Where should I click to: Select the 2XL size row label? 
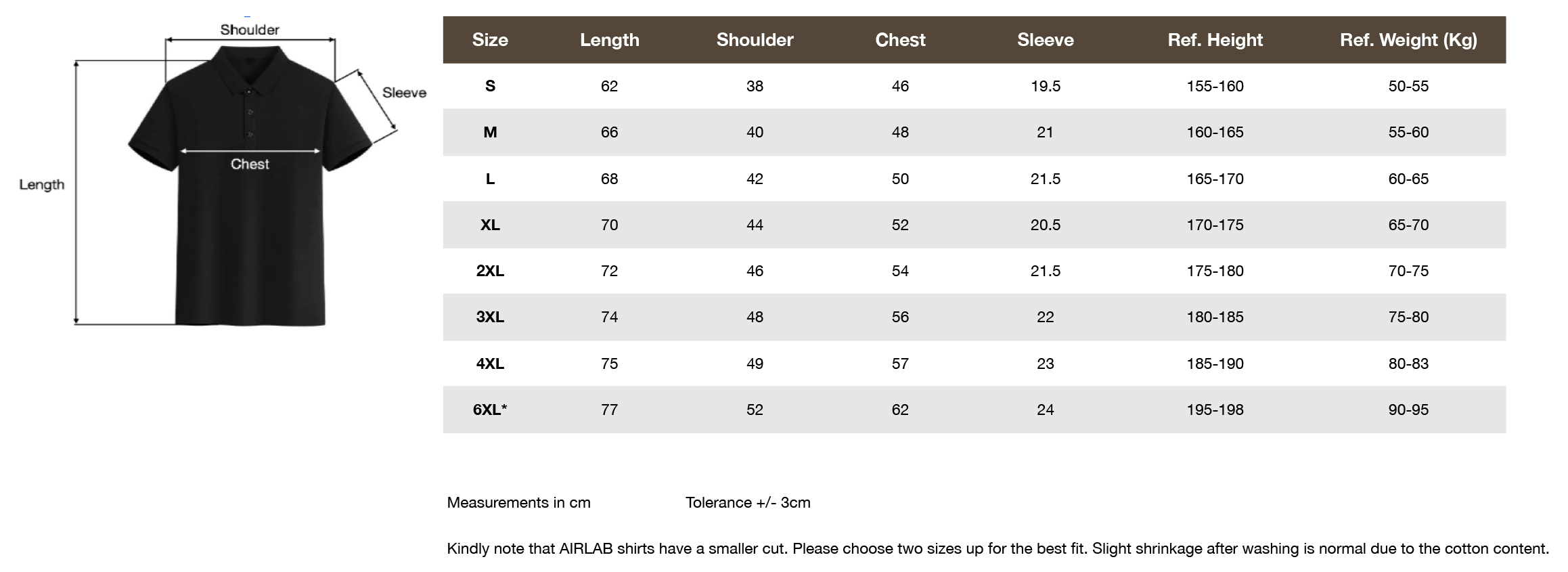[x=490, y=271]
